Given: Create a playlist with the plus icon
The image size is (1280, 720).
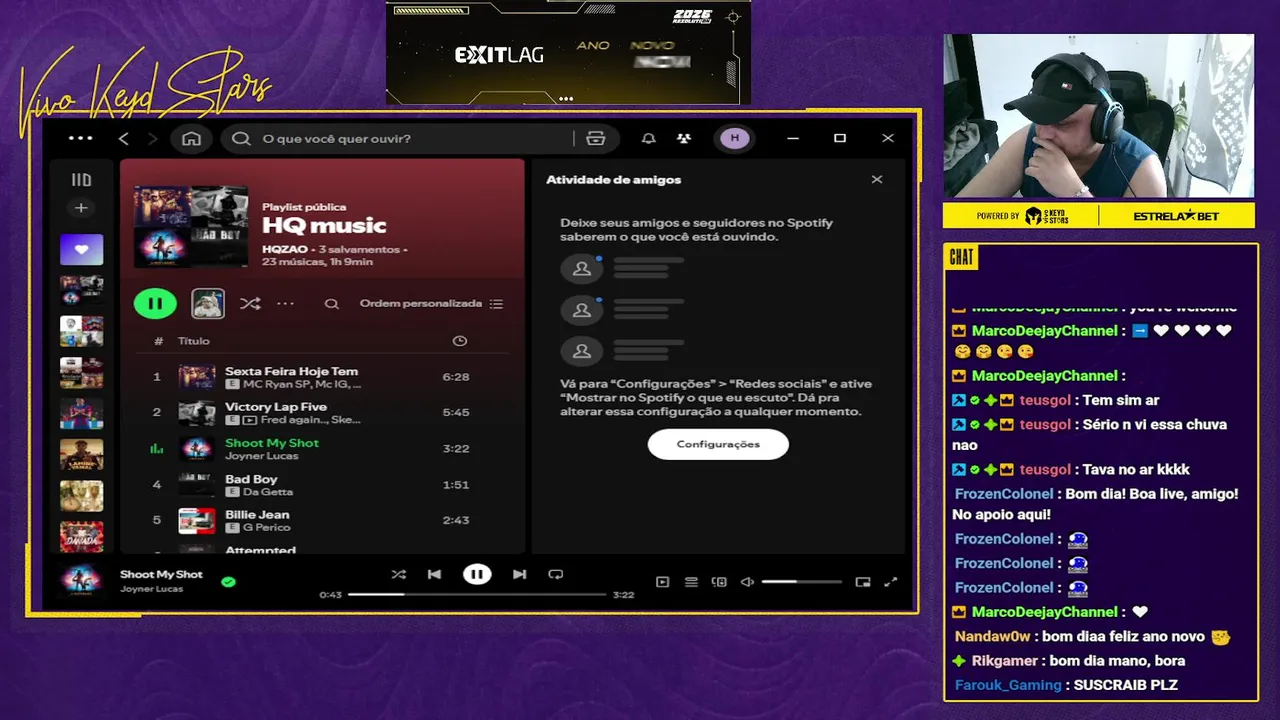Looking at the screenshot, I should point(81,208).
